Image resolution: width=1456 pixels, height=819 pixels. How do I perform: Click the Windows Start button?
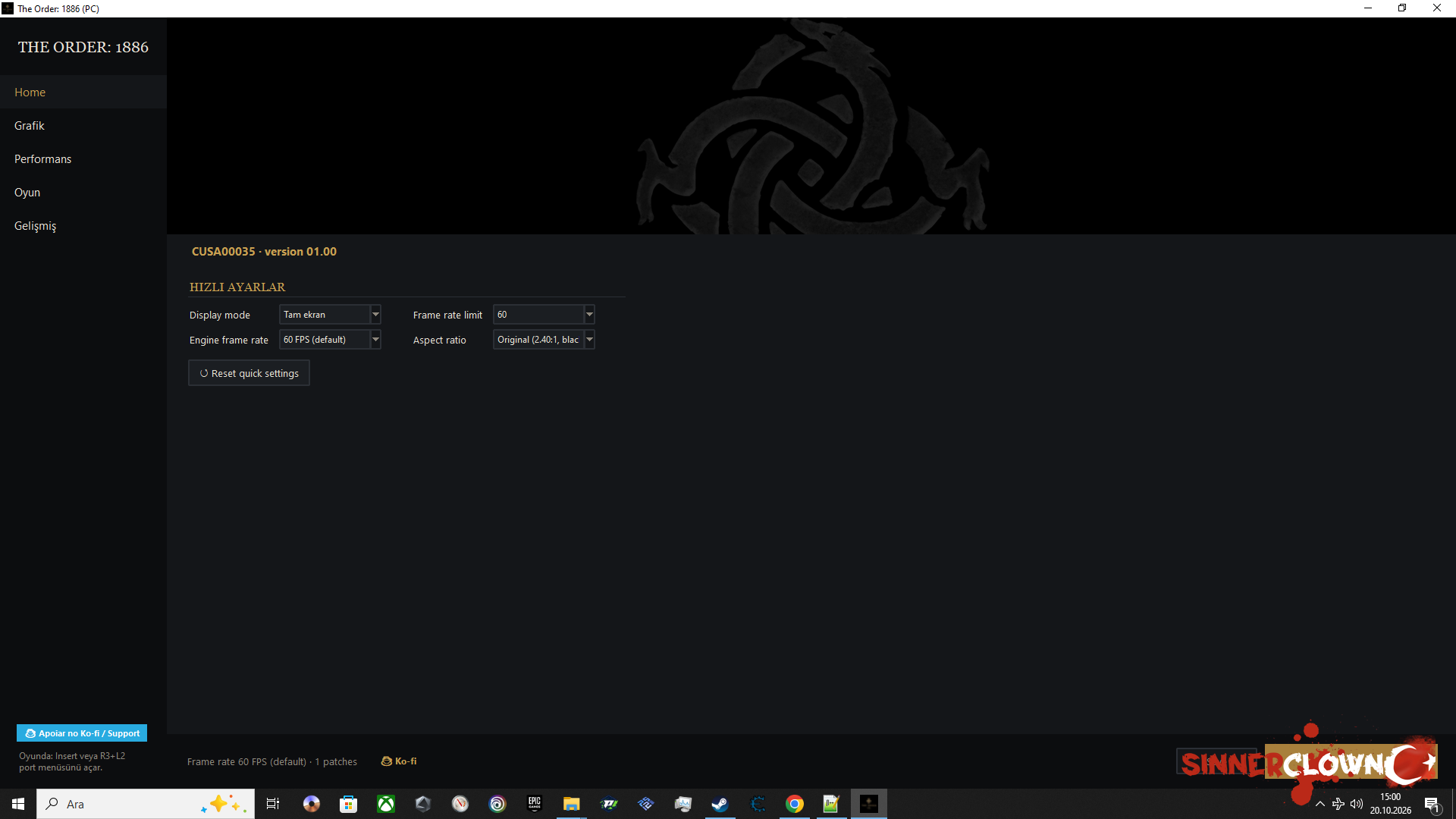pos(18,804)
